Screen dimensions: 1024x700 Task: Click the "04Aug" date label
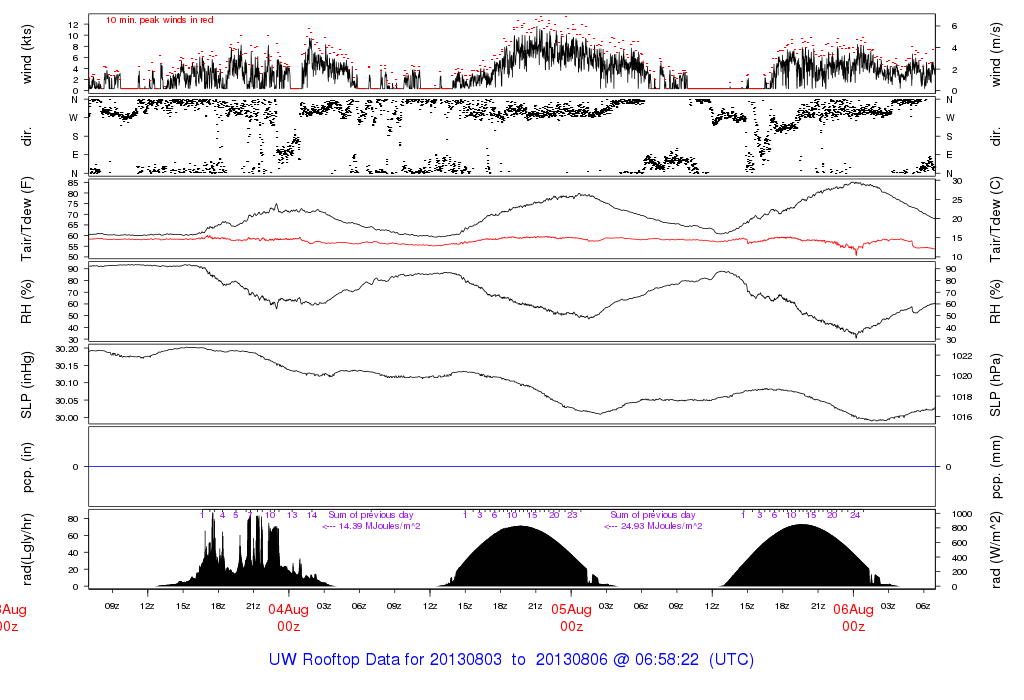pyautogui.click(x=288, y=609)
